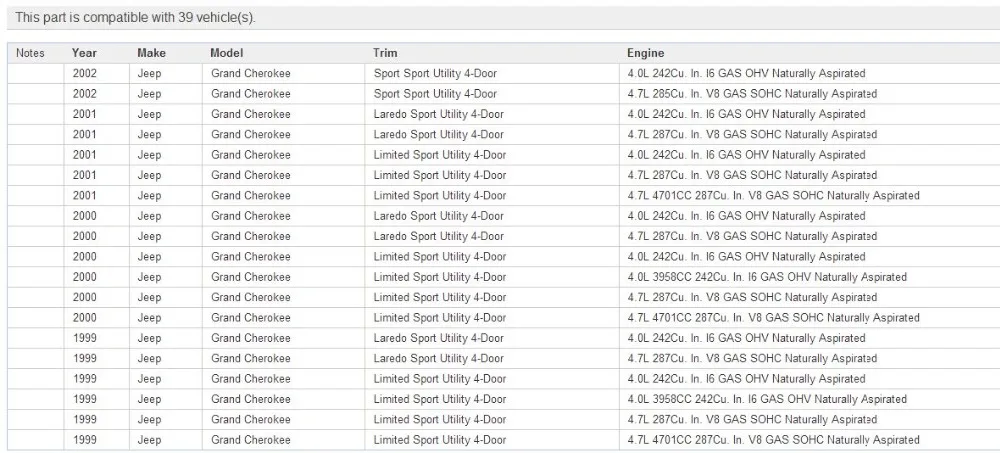Click year 2002 in the 4.7L Sport row

tap(85, 94)
